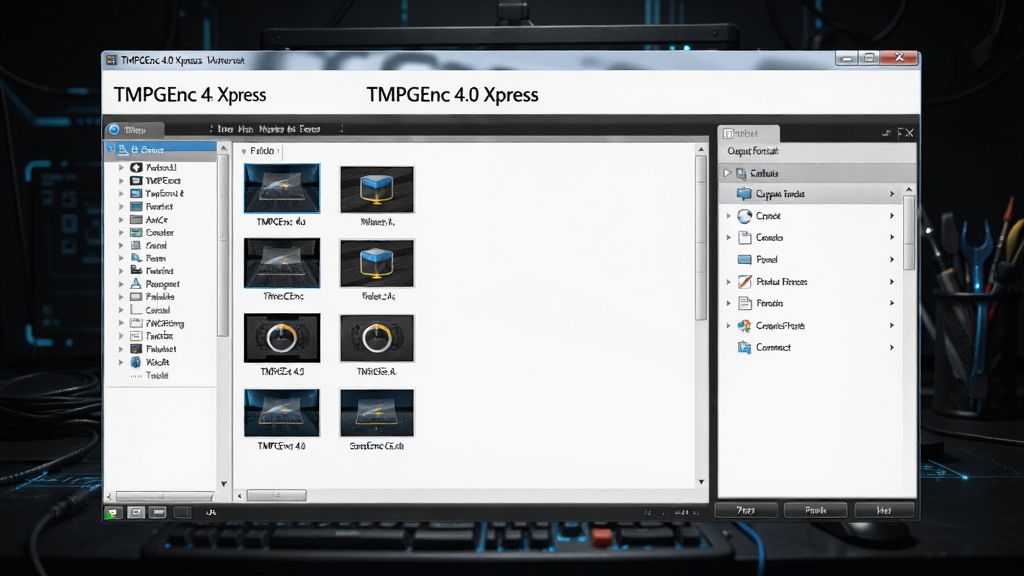Viewport: 1024px width, 576px height.
Task: Expand the Fatudact tree node
Action: click(121, 349)
